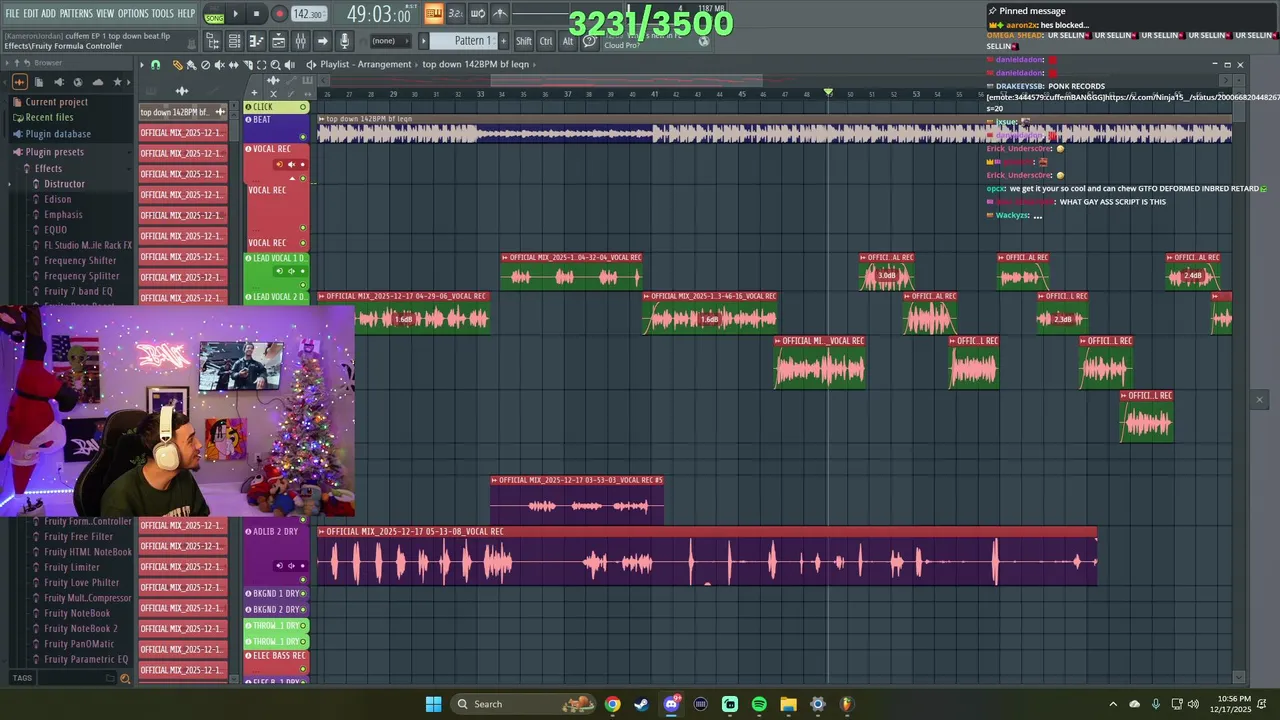Click the files tab icon in Browser
The width and height of the screenshot is (1280, 720).
[x=38, y=82]
